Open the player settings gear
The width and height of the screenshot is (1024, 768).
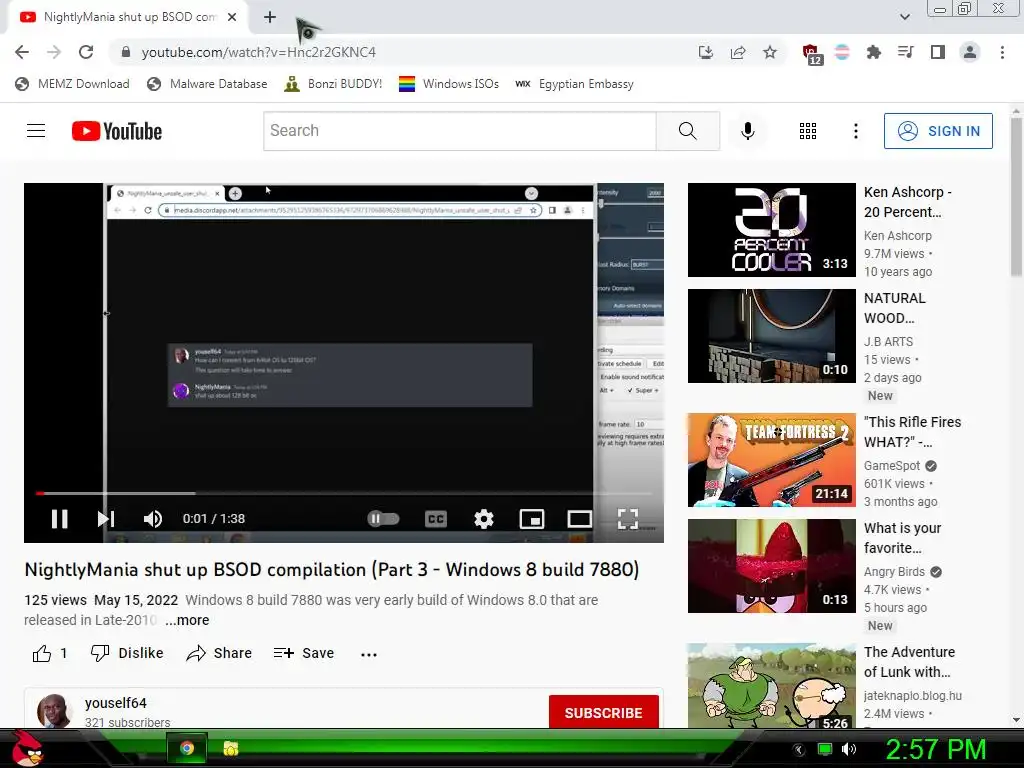[484, 519]
